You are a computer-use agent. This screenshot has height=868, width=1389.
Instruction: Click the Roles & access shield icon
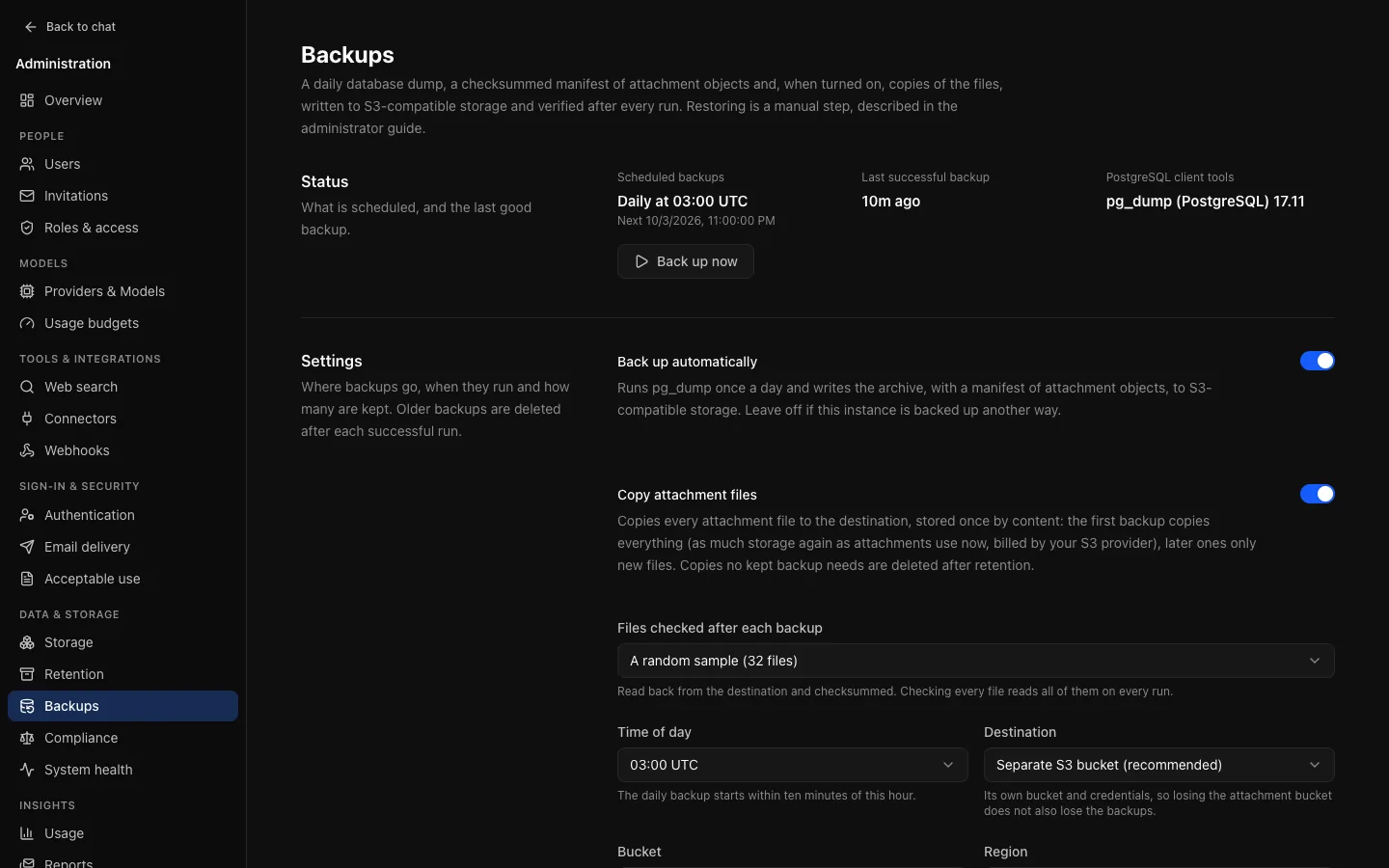(27, 228)
